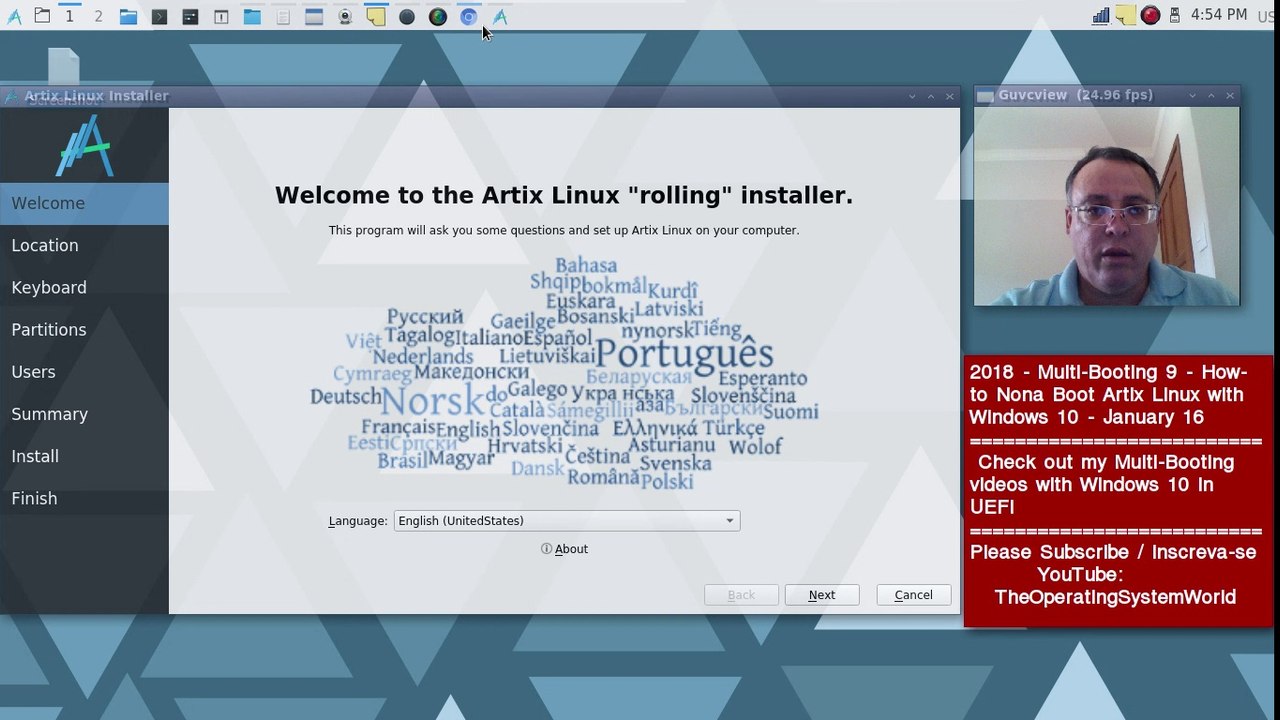Click the dark settings-panel icon in the taskbar
1280x720 pixels.
(x=190, y=16)
